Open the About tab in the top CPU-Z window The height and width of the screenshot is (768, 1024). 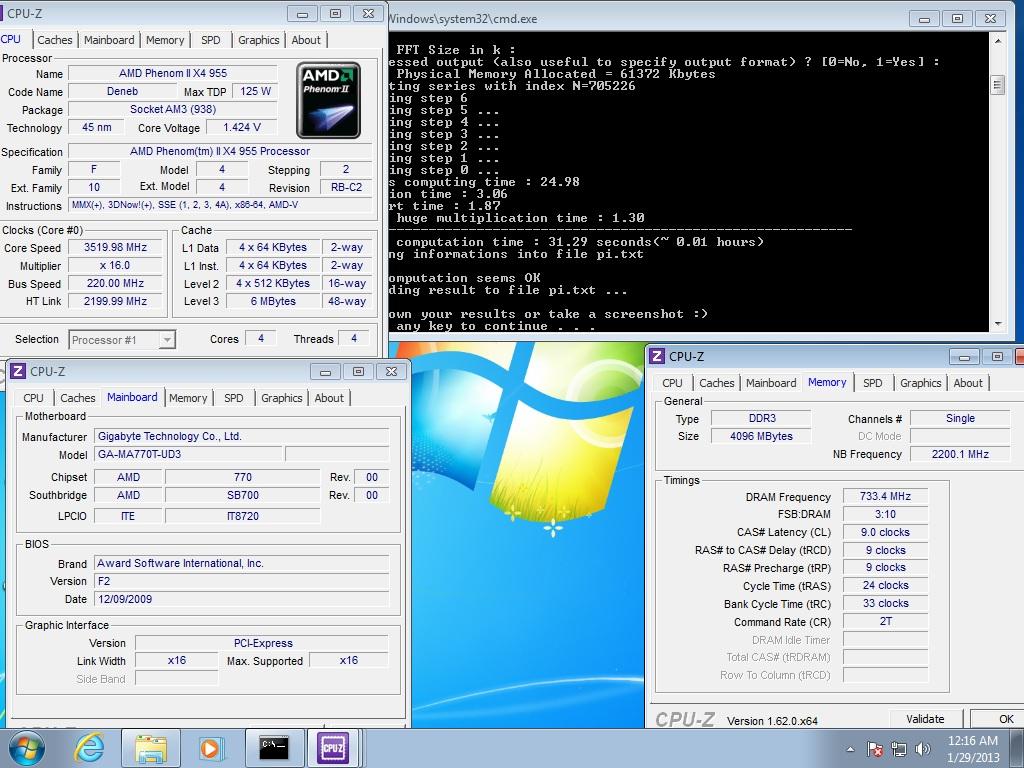pos(306,40)
